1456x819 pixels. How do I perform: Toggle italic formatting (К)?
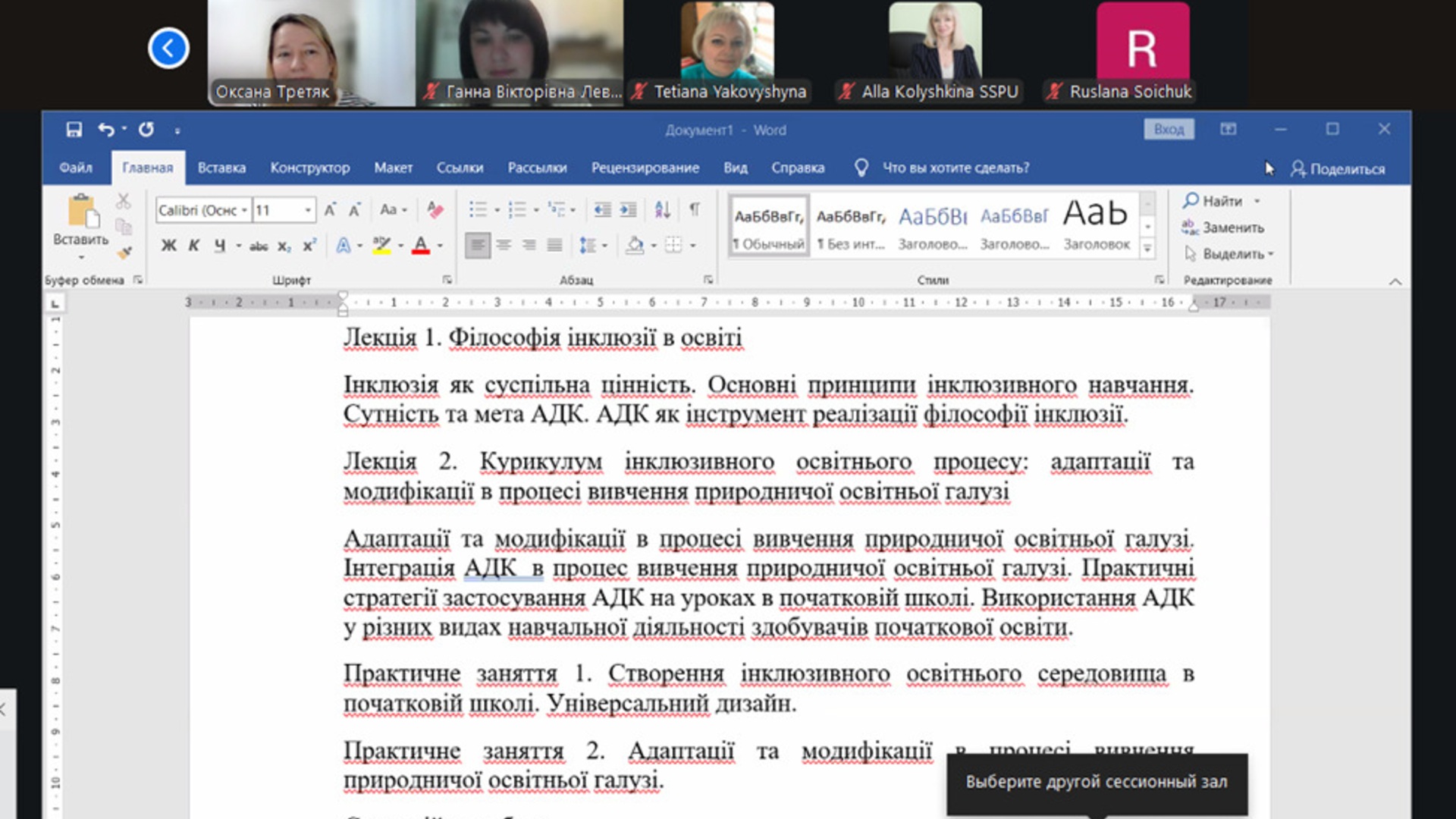click(x=194, y=245)
